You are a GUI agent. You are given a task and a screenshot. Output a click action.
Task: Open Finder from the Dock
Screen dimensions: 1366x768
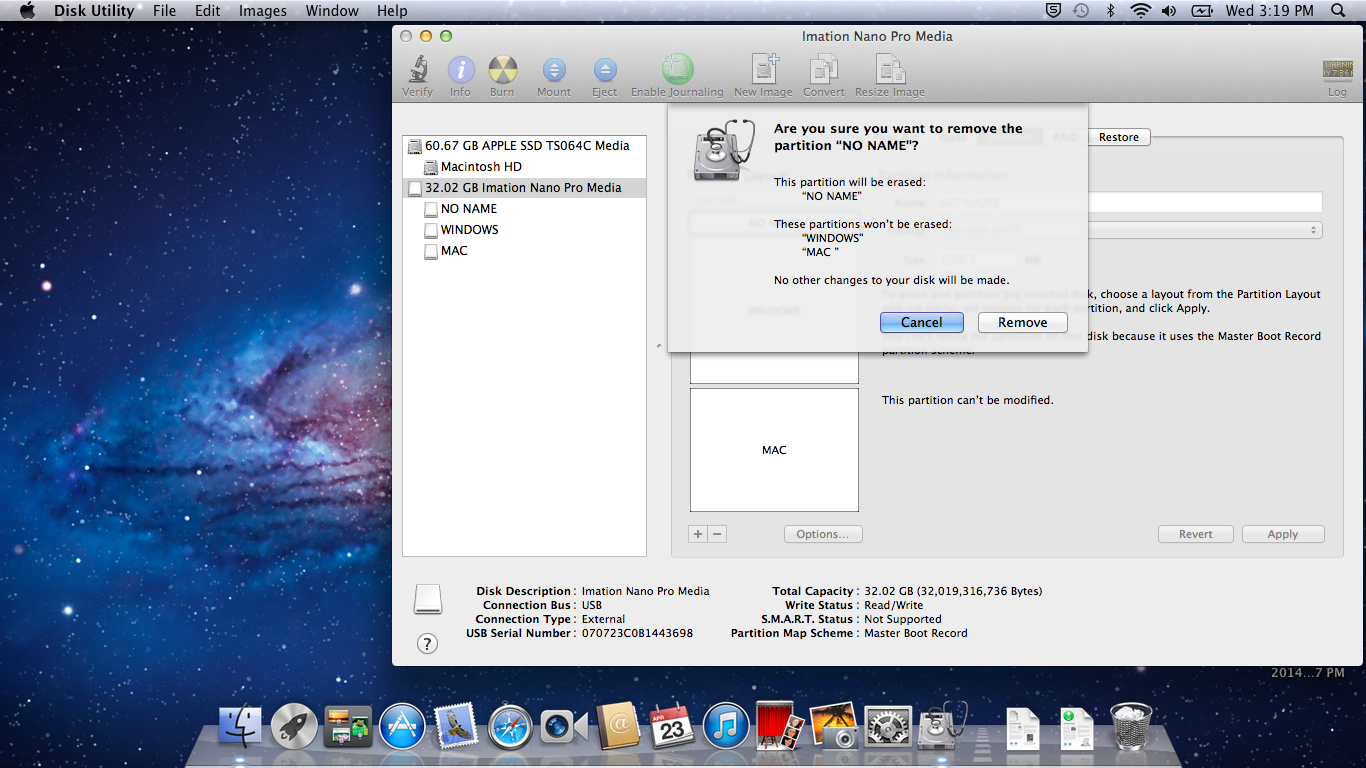click(x=240, y=727)
